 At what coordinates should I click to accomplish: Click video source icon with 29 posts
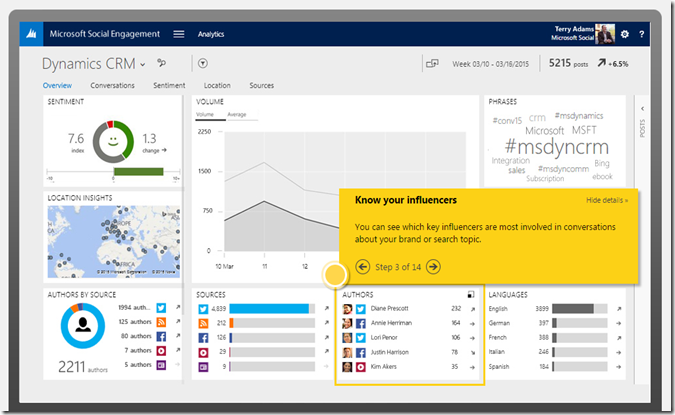click(x=203, y=353)
